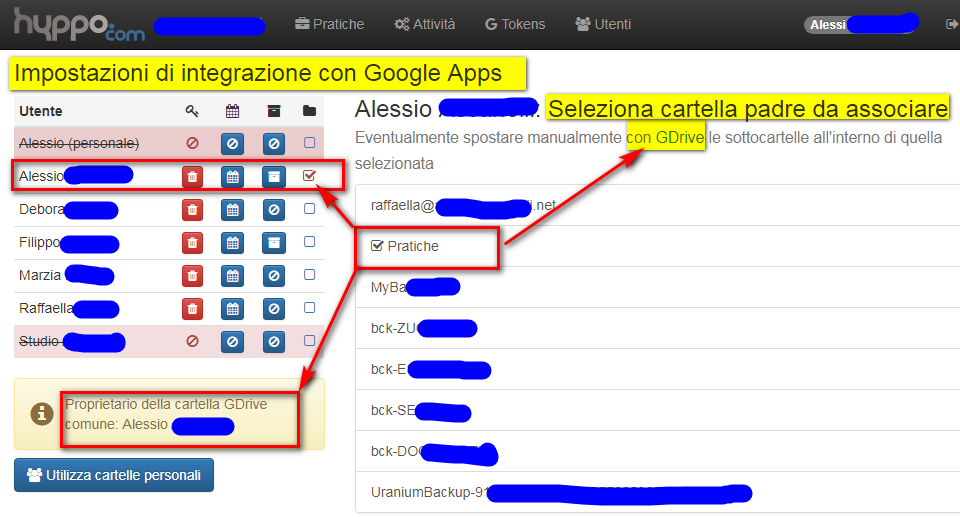Untick folder checkbox in selected Alessio row

309,176
